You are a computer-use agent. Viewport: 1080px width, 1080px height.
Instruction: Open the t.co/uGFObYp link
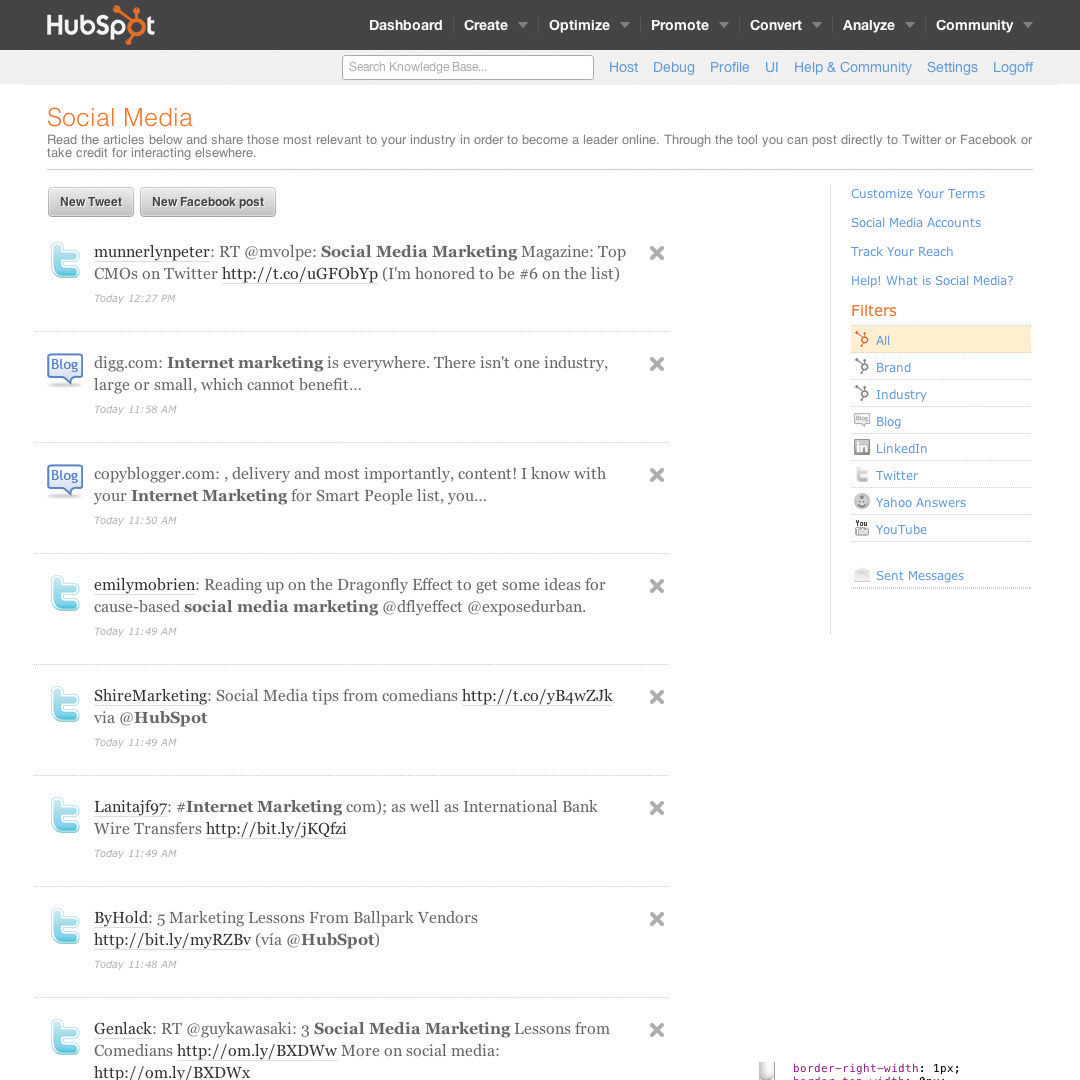click(300, 273)
